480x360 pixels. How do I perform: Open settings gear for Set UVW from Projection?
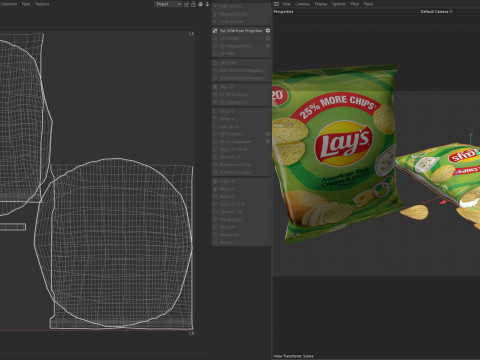[268, 31]
